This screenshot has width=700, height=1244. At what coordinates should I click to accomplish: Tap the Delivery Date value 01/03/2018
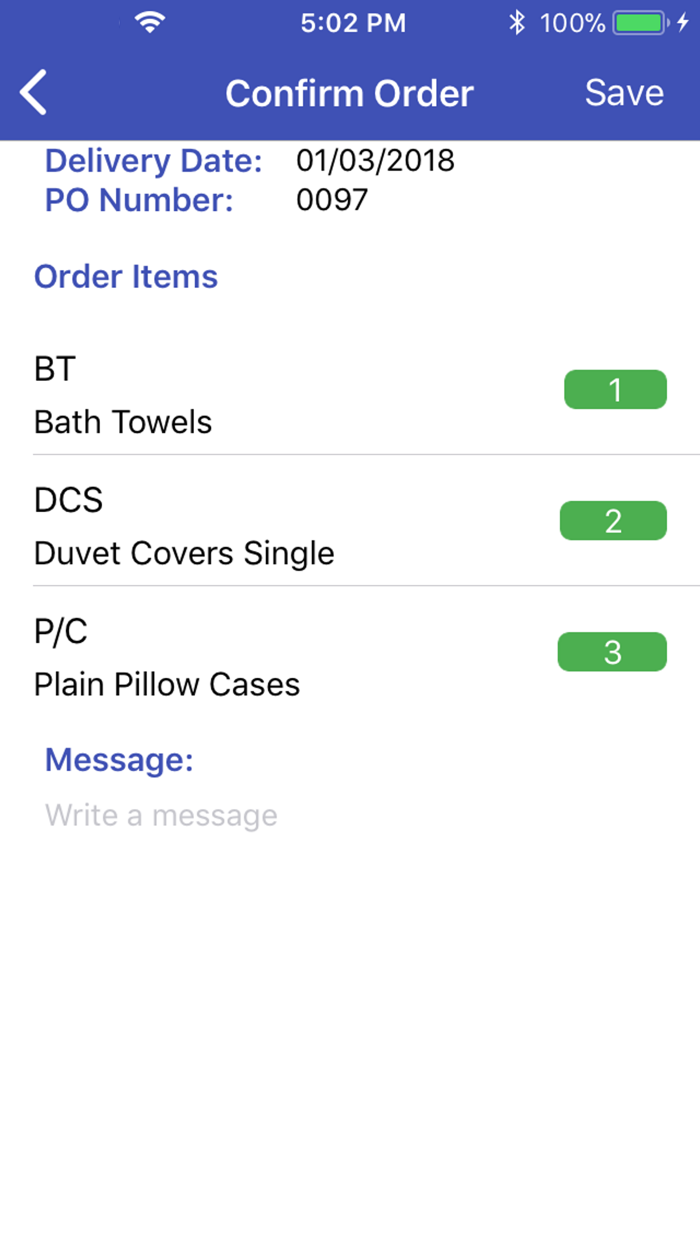tap(372, 160)
